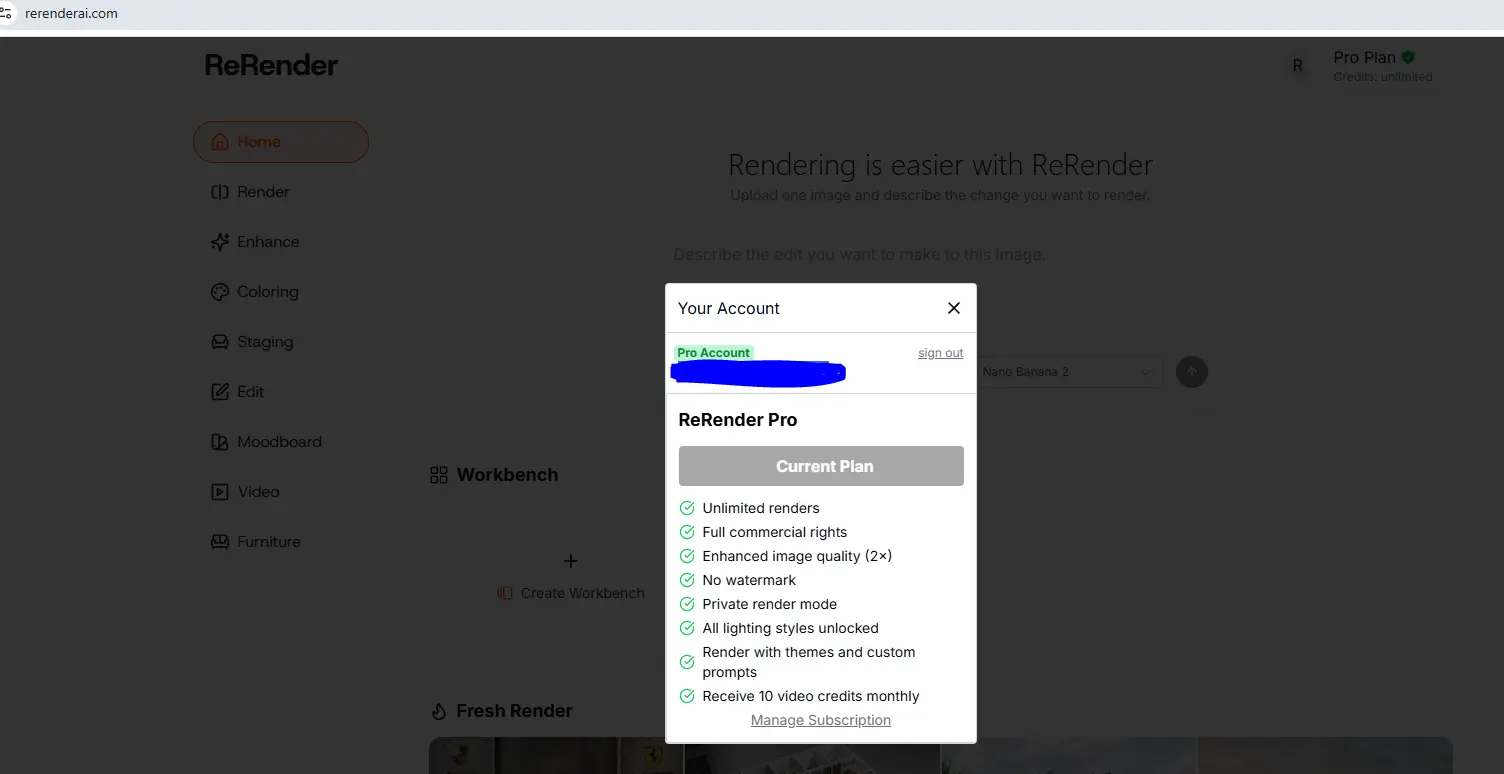
Task: Click the Manage Subscription link
Action: point(821,720)
